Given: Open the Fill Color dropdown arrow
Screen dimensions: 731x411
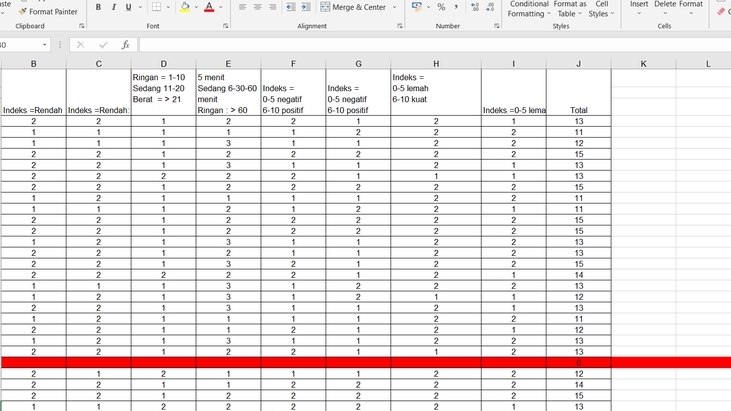Looking at the screenshot, I should [x=196, y=7].
